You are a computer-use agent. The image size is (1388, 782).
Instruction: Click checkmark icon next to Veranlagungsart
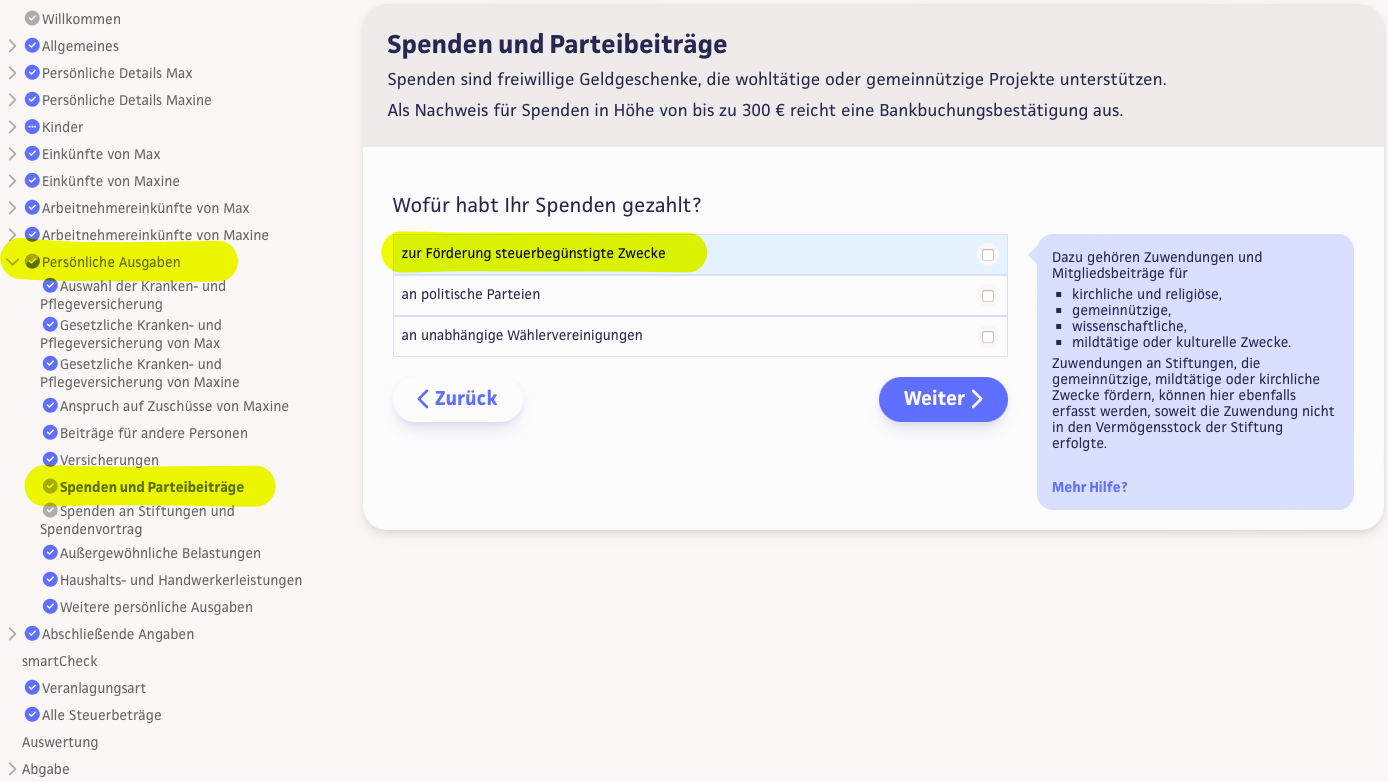(32, 688)
